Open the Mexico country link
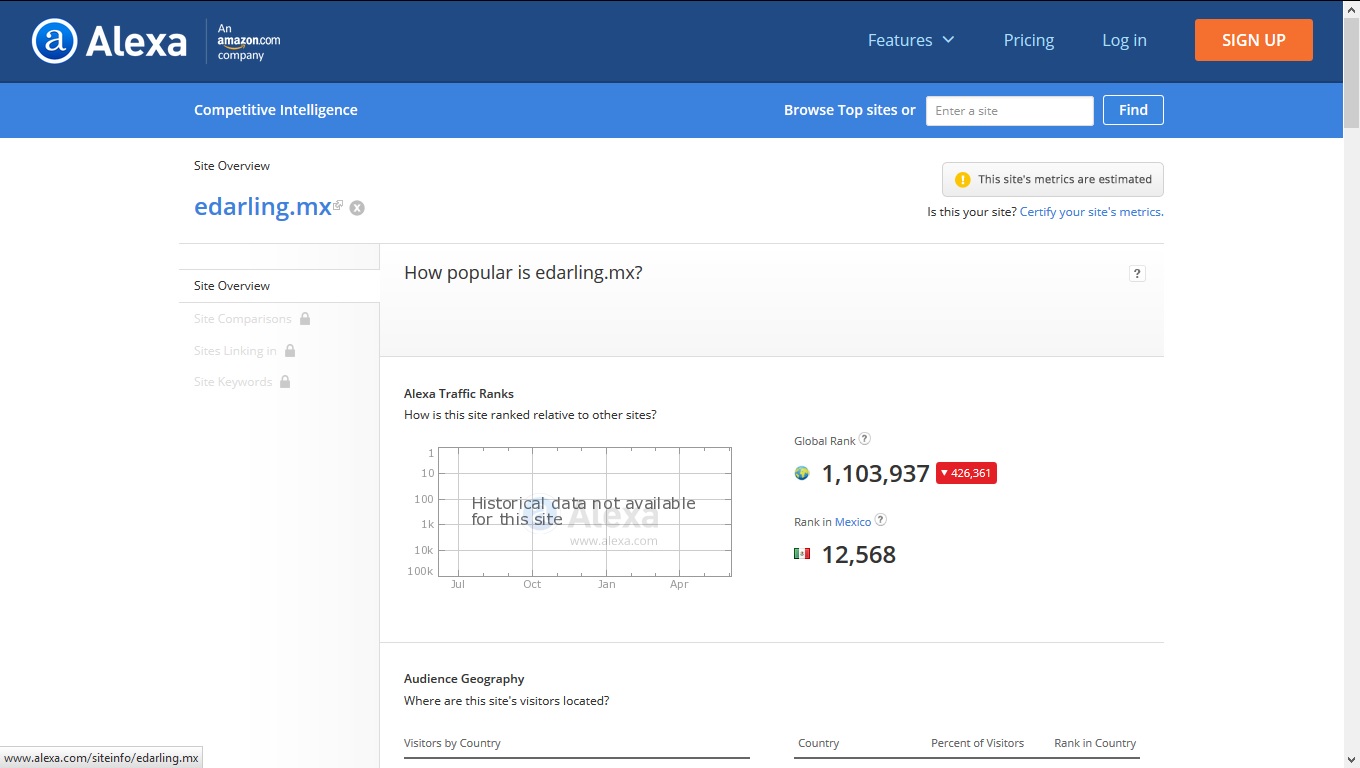The width and height of the screenshot is (1360, 768). (x=853, y=522)
